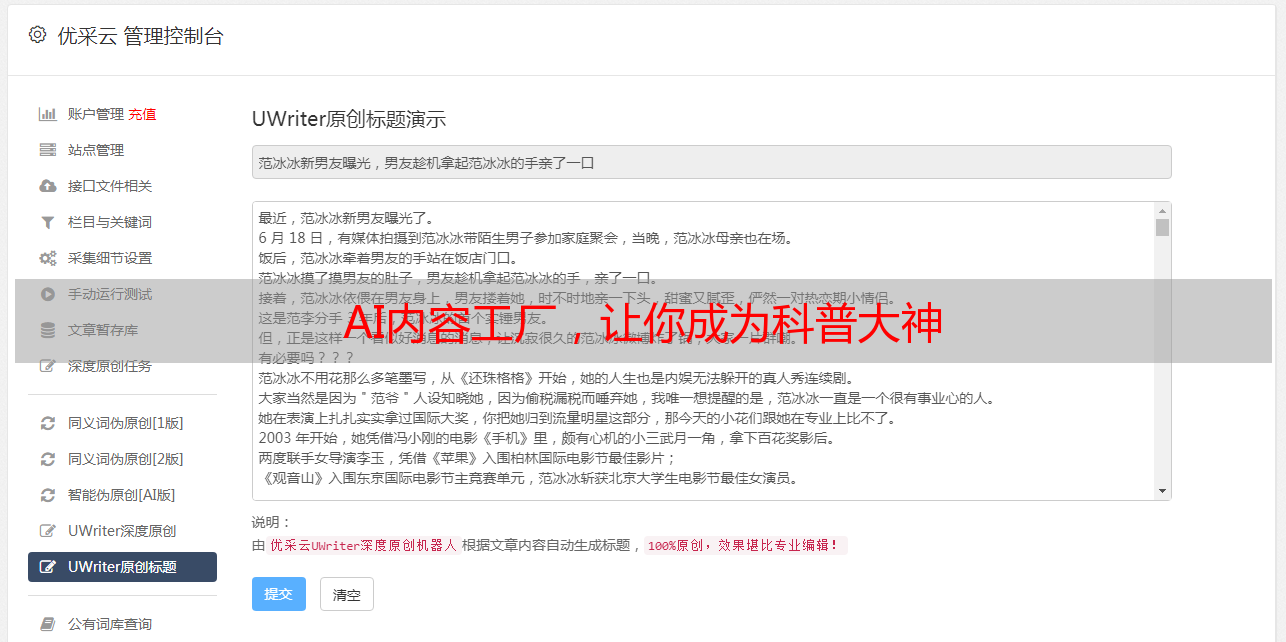Click the textarea scrollbar up arrow
Viewport: 1286px width, 642px height.
1162,211
